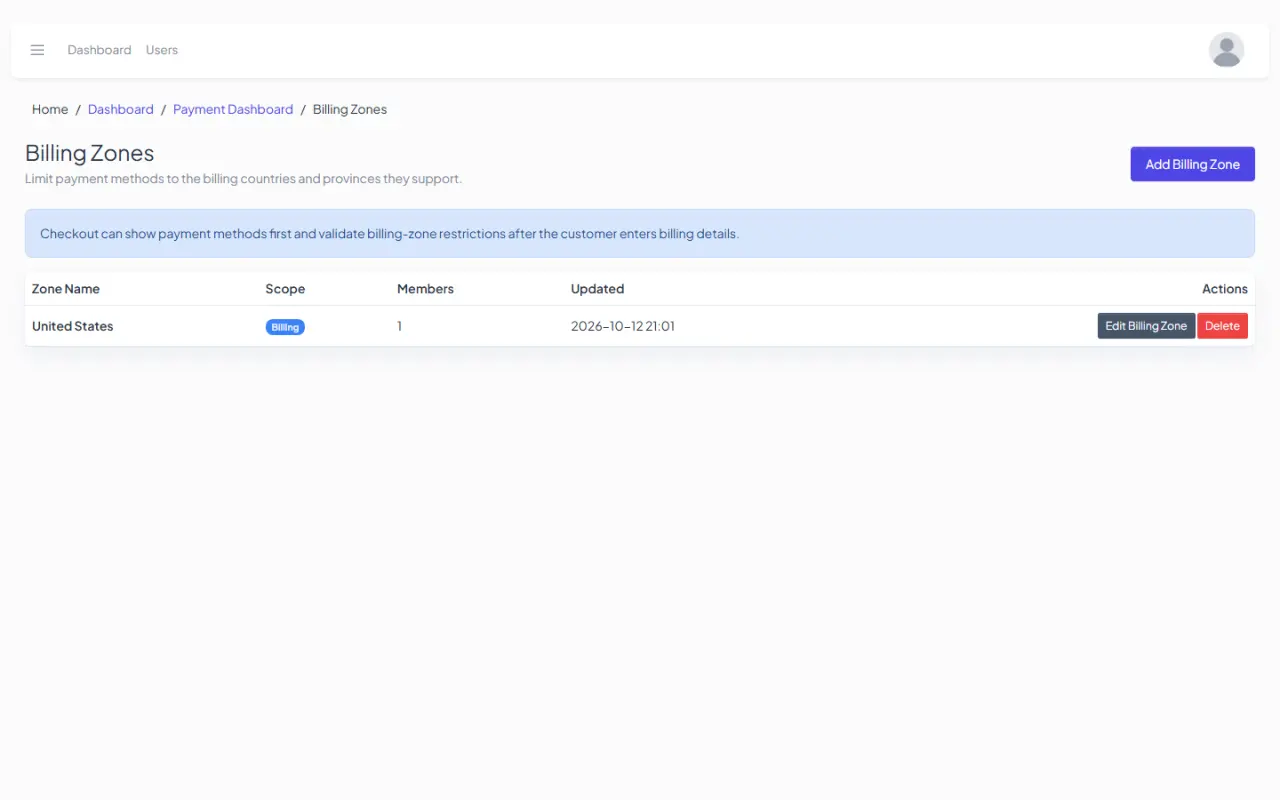Follow the Dashboard breadcrumb link
Screen dimensions: 1280x800
pos(121,109)
